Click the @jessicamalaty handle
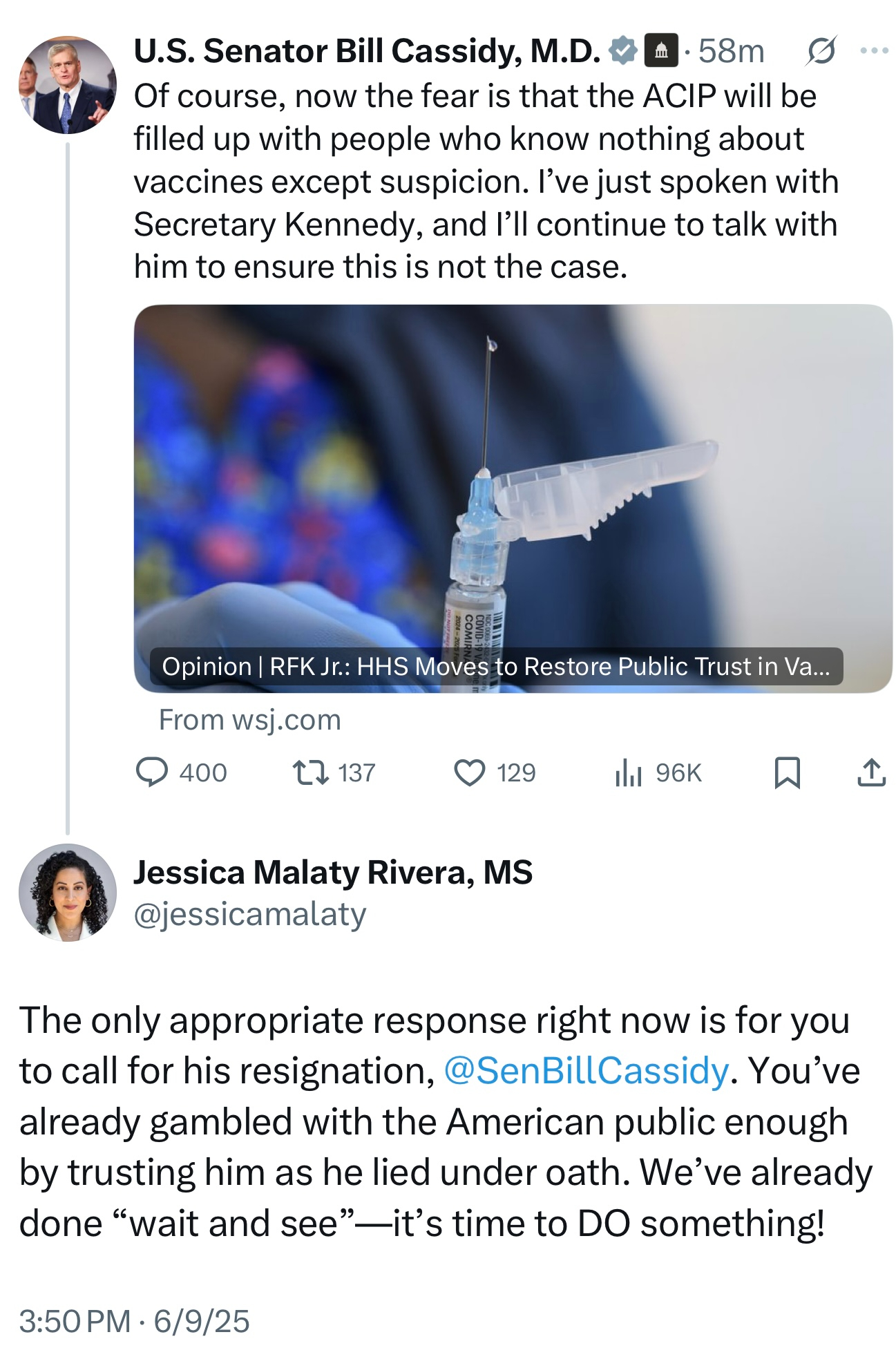The image size is (896, 1368). tap(250, 914)
